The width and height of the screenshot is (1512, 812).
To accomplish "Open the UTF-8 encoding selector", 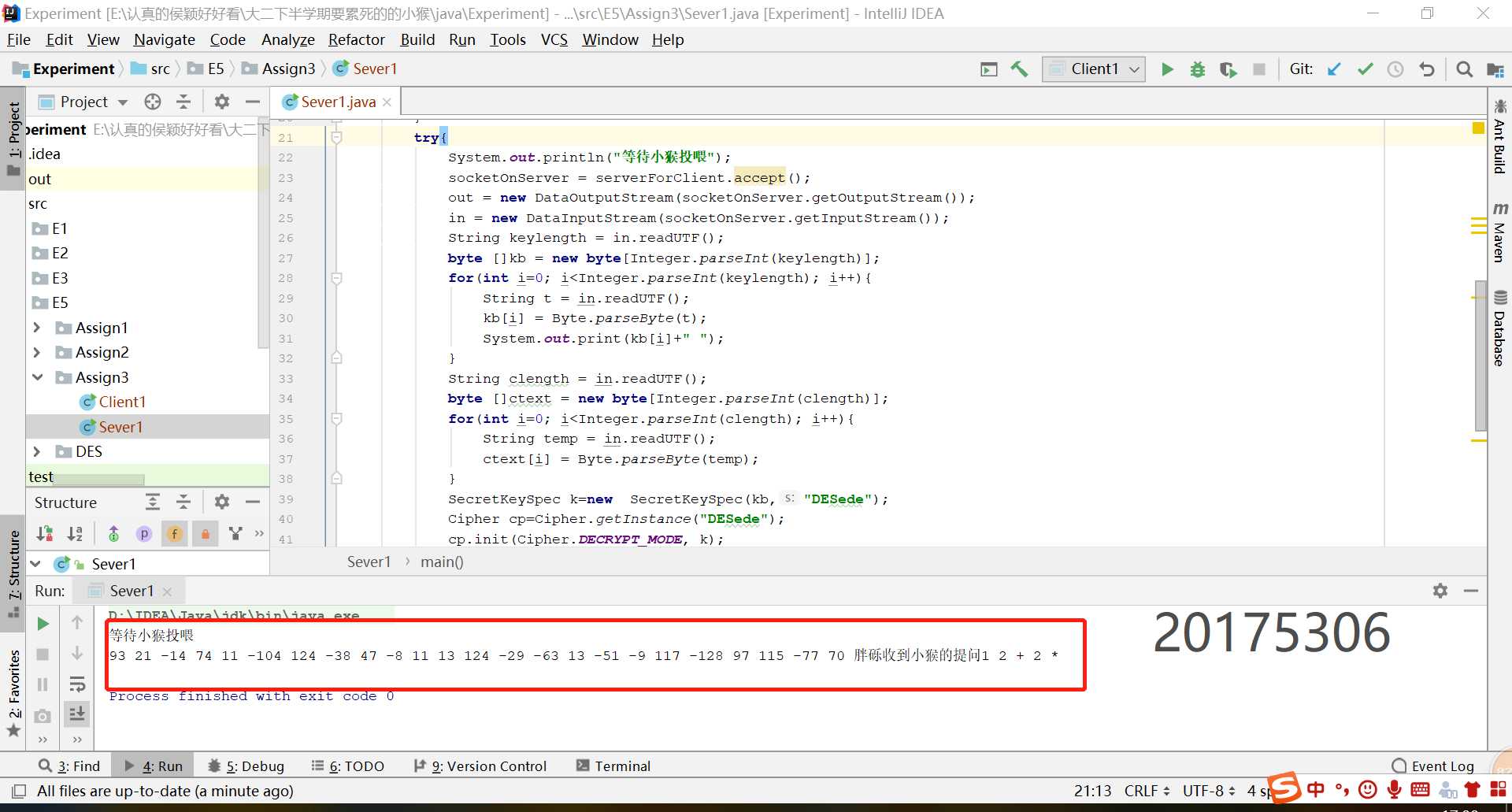I will pos(1209,791).
